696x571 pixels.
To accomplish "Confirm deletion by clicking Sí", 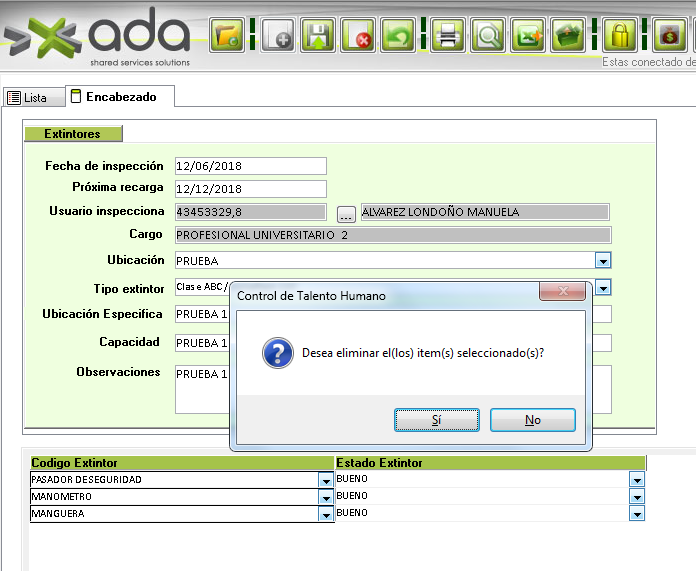I will pos(436,420).
